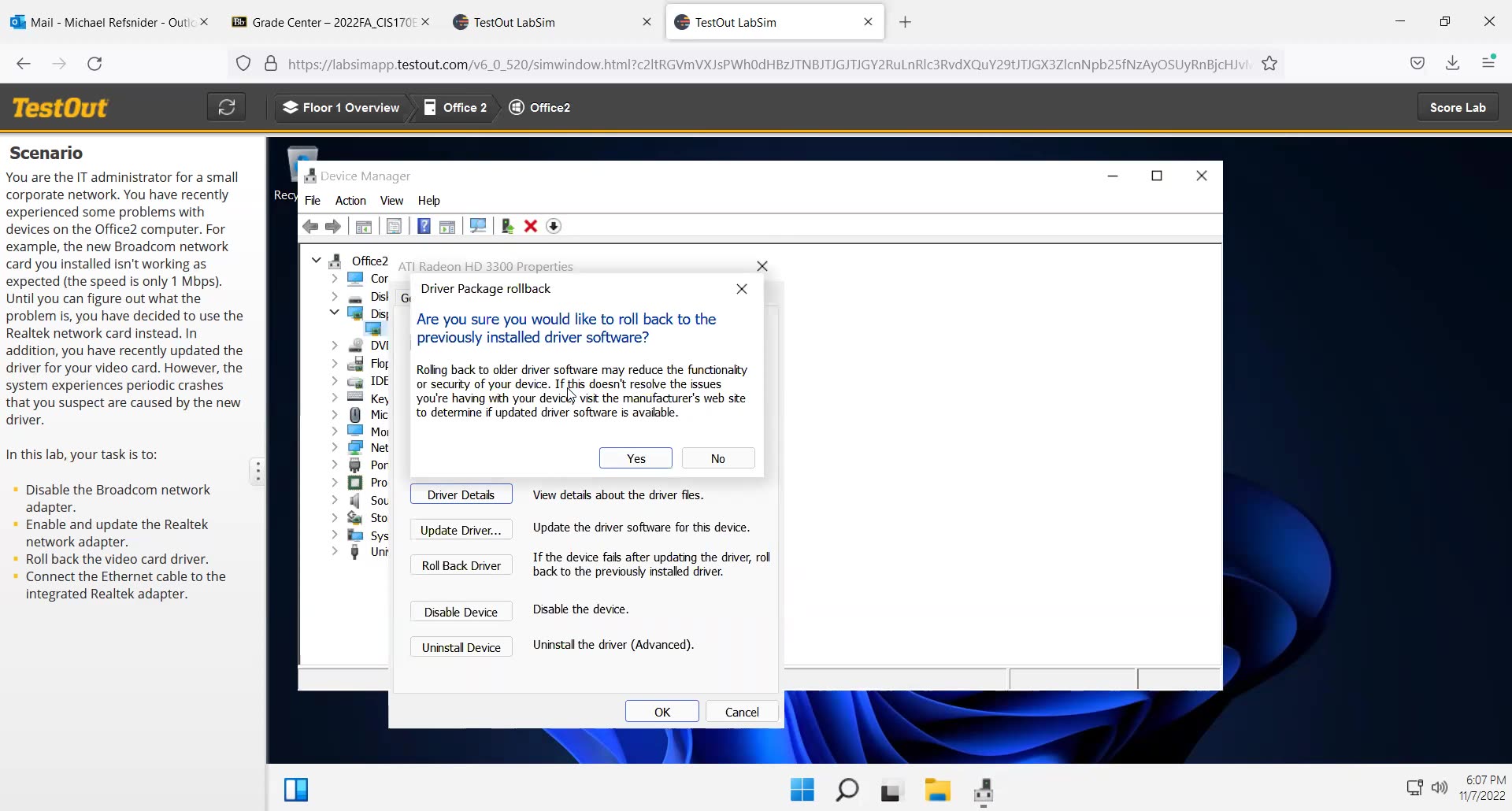Open Firefox Downloads from the toolbar icon
The height and width of the screenshot is (811, 1512).
(x=1453, y=63)
